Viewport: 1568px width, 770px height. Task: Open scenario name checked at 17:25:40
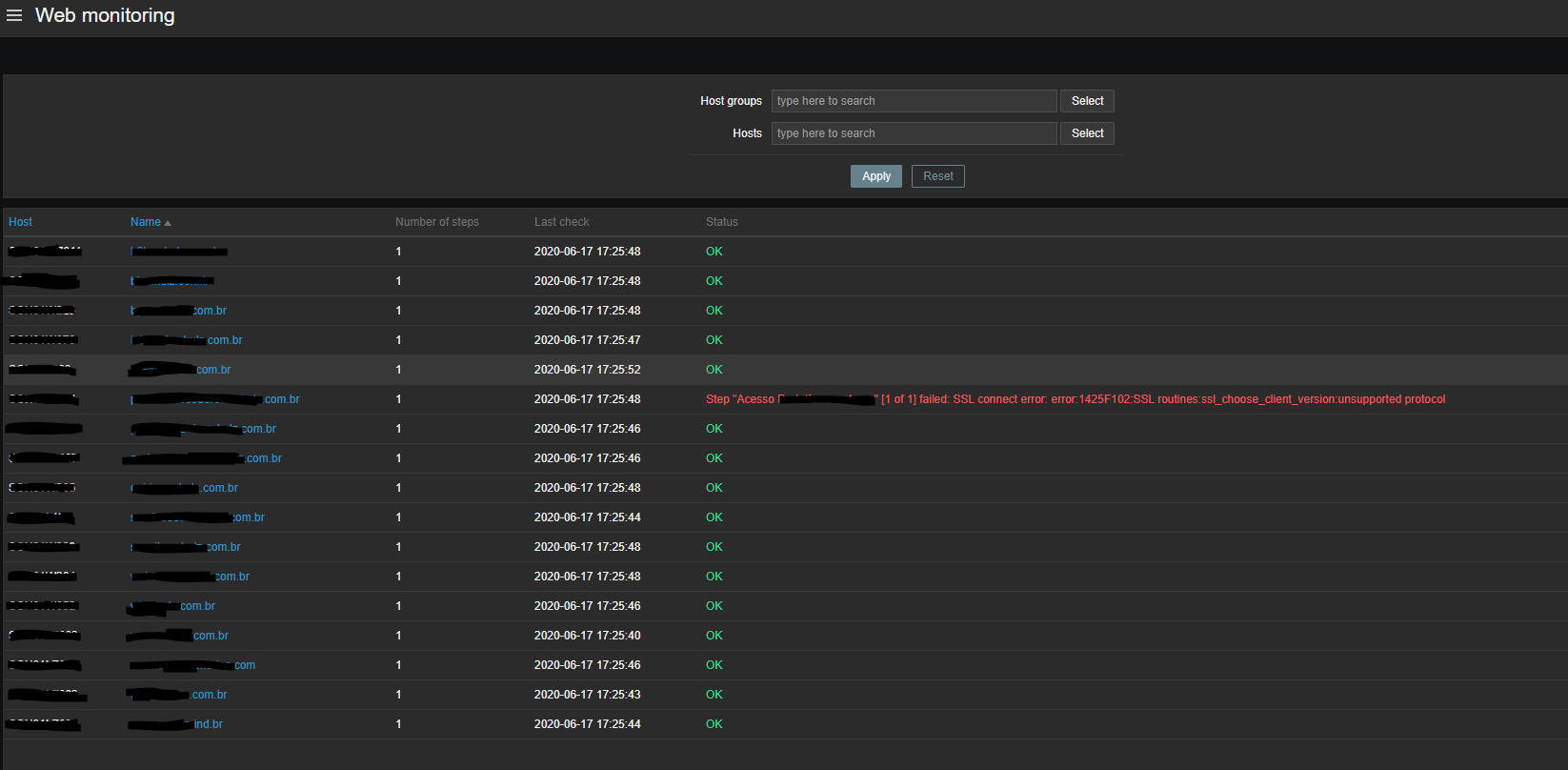(x=210, y=636)
